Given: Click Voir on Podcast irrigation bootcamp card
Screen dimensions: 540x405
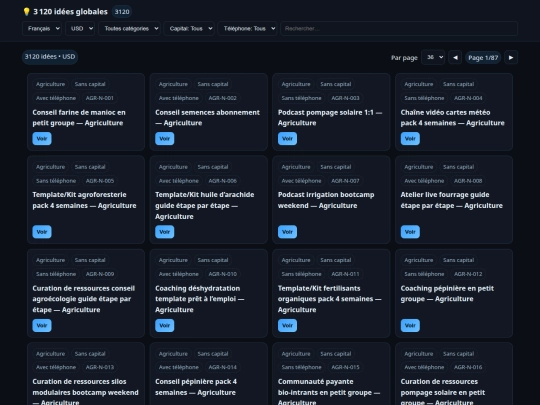Looking at the screenshot, I should pyautogui.click(x=288, y=232).
